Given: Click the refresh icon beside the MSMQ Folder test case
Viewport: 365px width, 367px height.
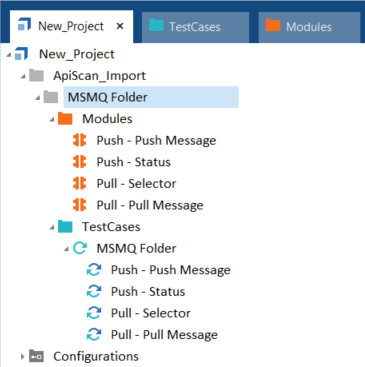Looking at the screenshot, I should 80,248.
